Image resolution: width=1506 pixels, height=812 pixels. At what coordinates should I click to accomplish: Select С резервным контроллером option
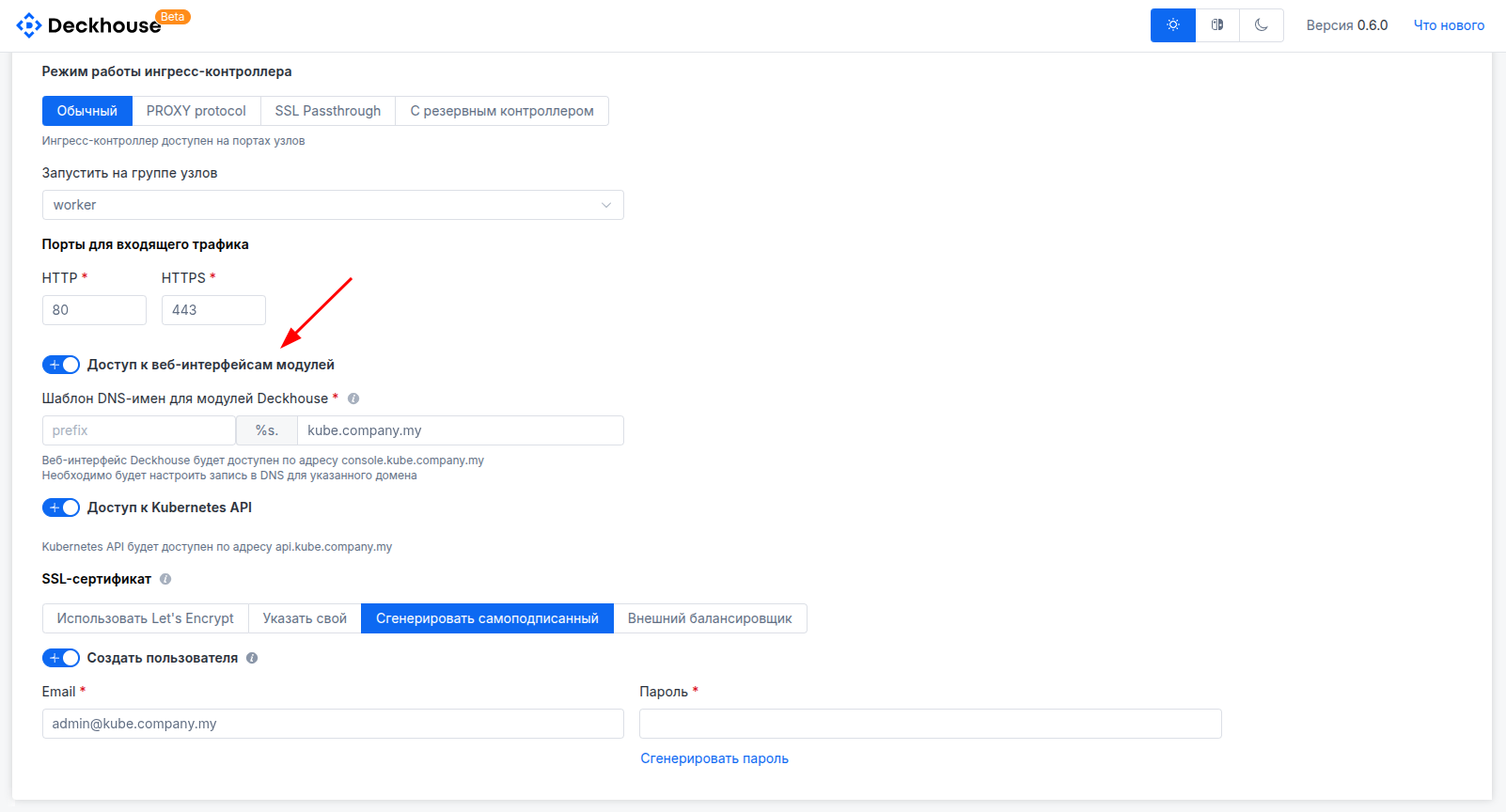(x=501, y=111)
